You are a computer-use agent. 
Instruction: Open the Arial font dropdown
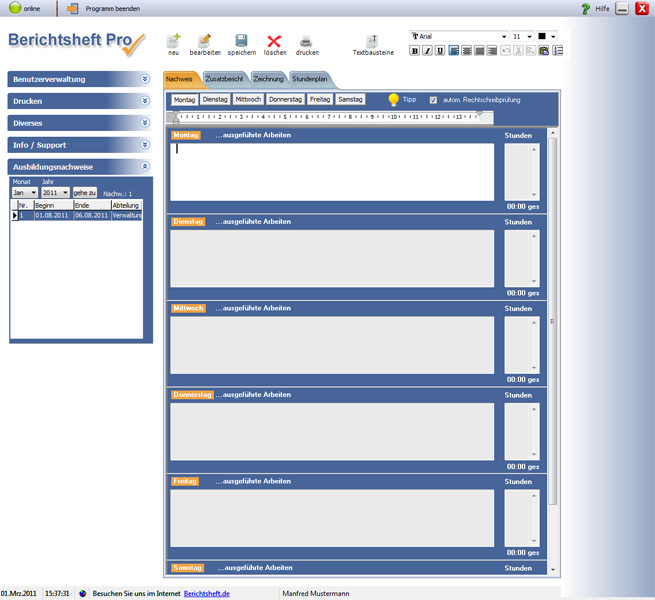(x=459, y=36)
